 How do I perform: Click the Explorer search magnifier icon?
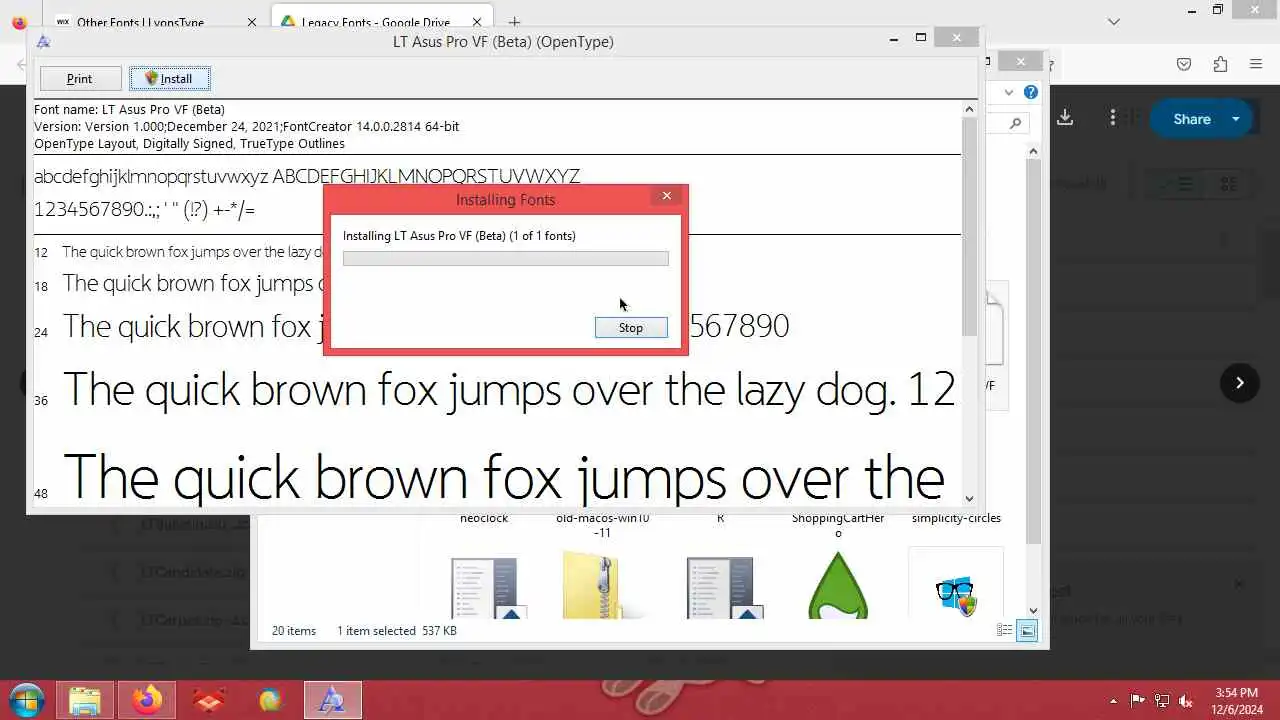pos(1015,123)
